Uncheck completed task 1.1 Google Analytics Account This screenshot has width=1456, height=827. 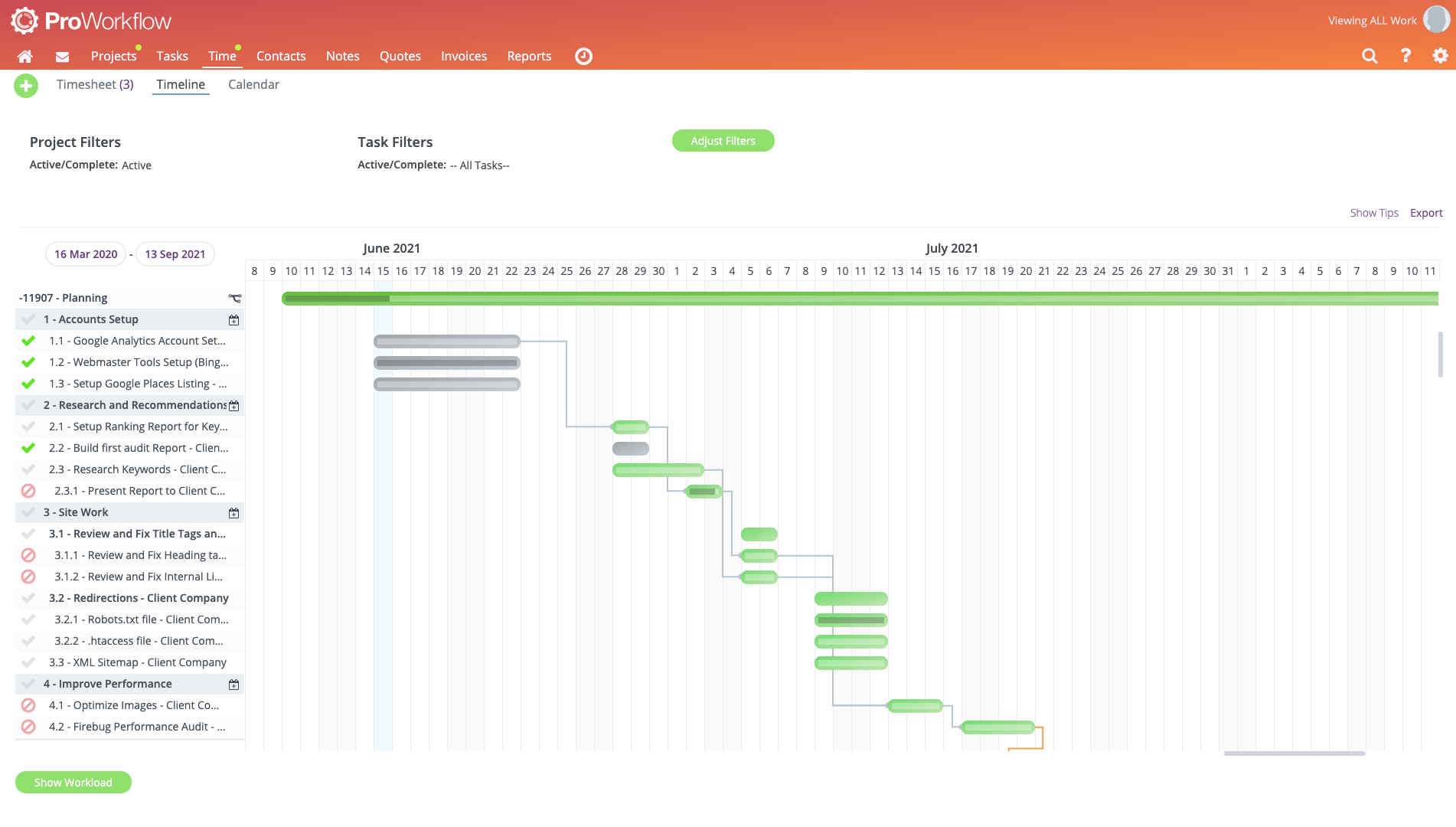tap(28, 341)
